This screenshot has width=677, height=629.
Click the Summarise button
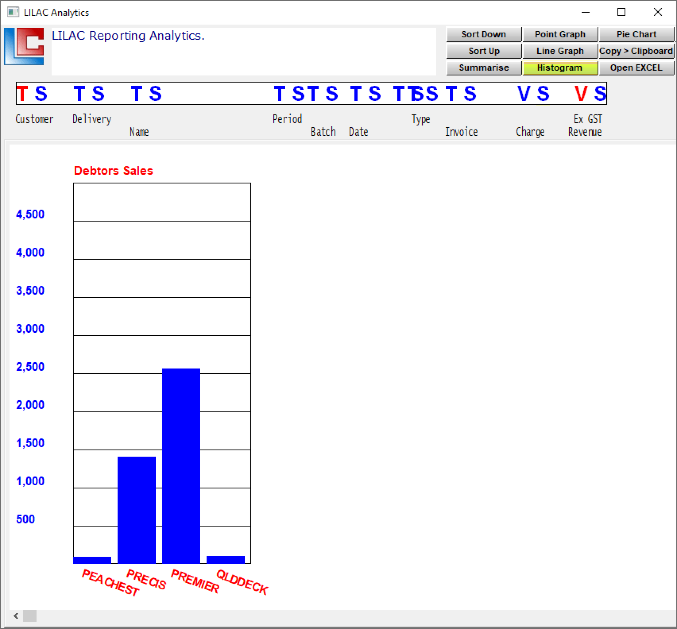click(484, 68)
